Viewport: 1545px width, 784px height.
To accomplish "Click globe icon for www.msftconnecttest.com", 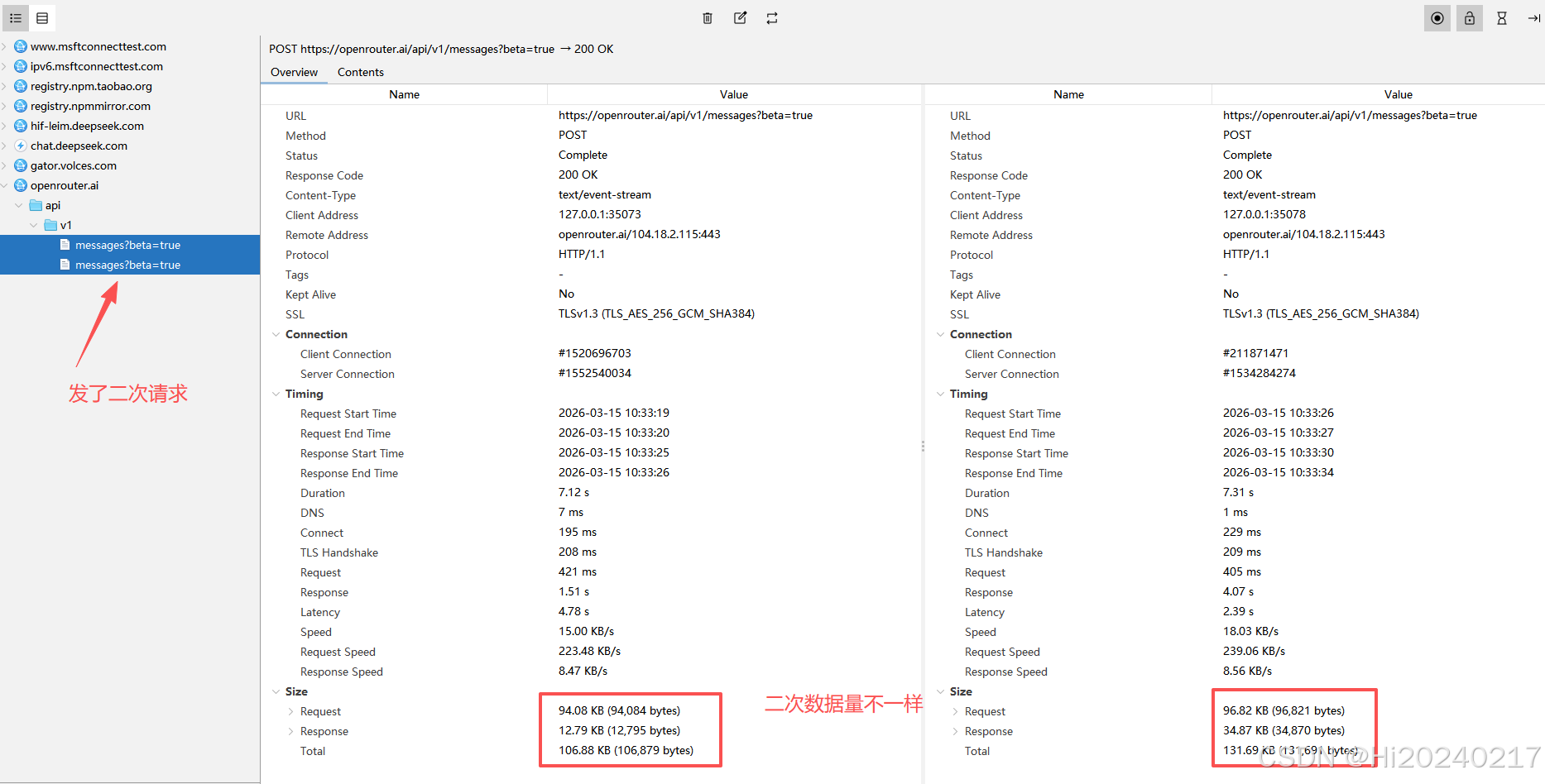I will [x=21, y=46].
